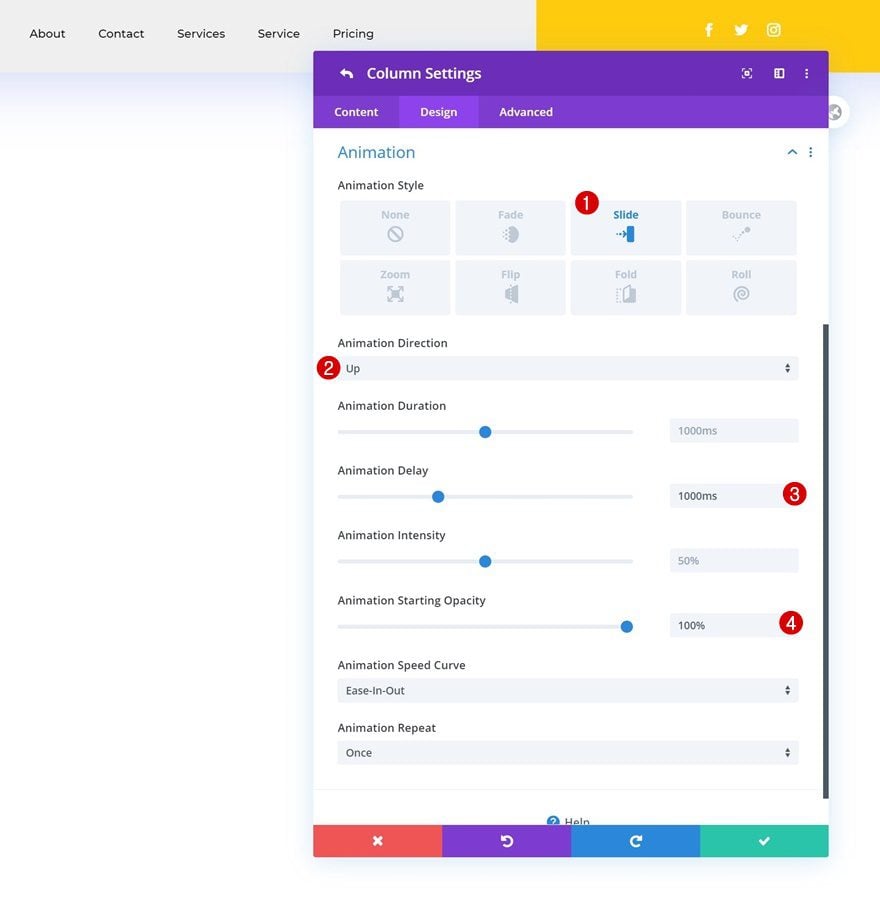Screen dimensions: 880x900
Task: Click the back arrow in Column Settings header
Action: (x=346, y=73)
